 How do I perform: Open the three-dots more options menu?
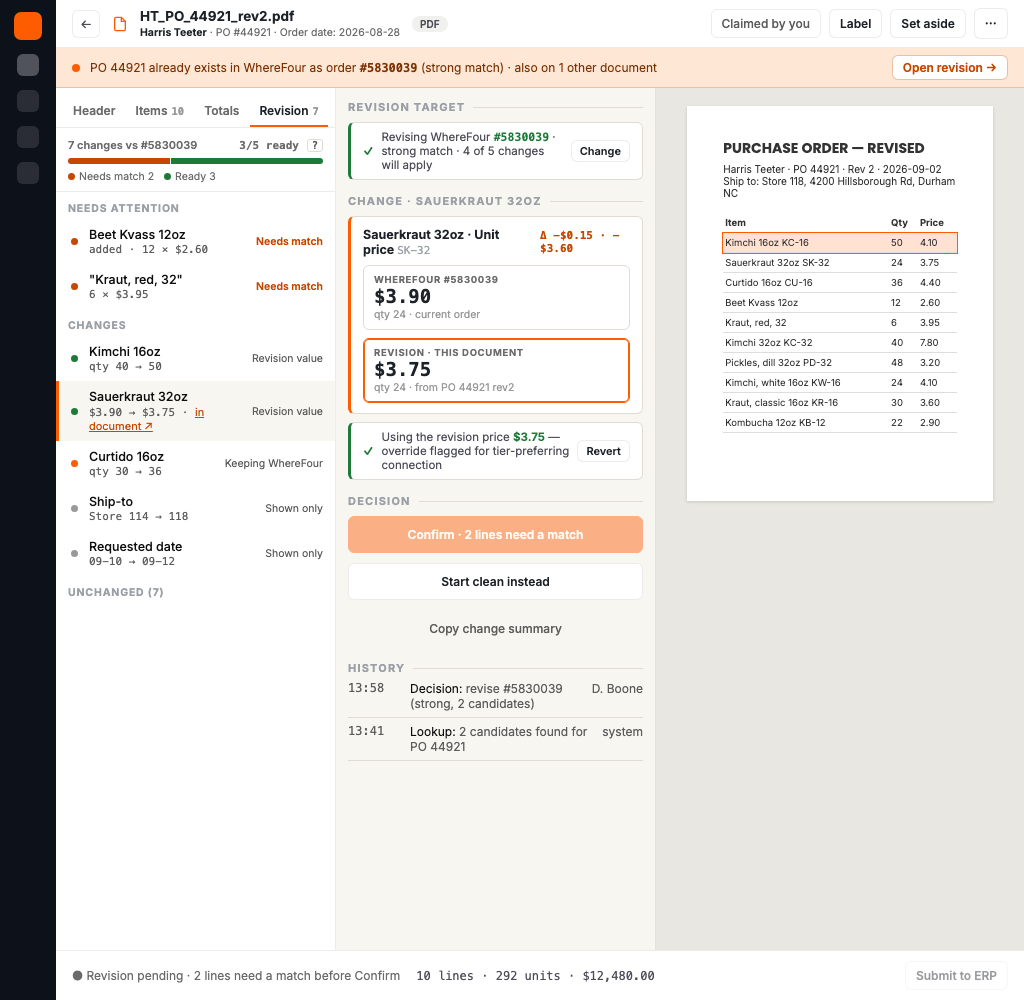tap(990, 24)
